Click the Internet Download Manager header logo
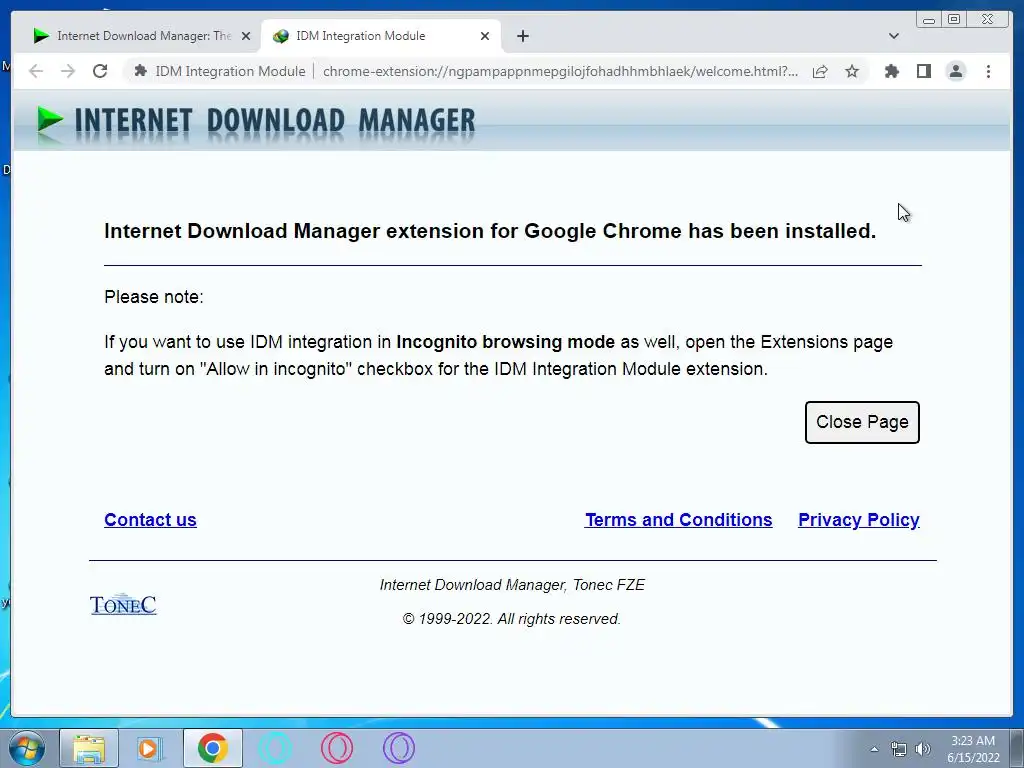Viewport: 1024px width, 768px height. point(255,122)
